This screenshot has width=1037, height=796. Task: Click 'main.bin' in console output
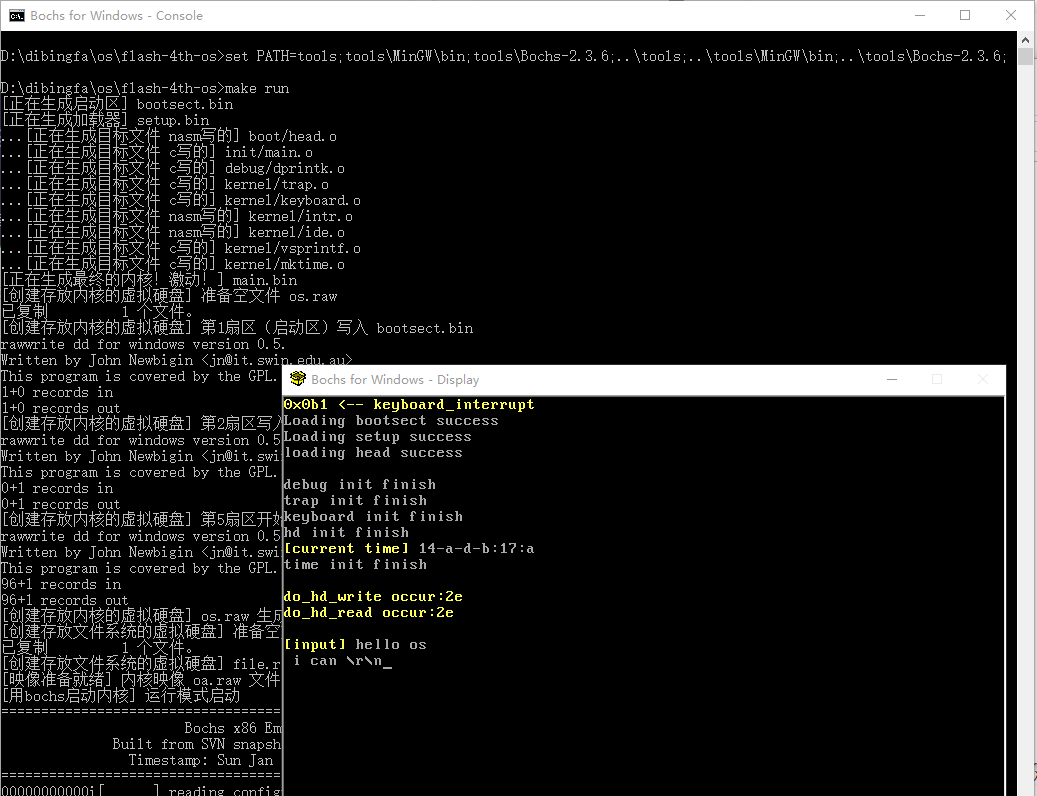(x=265, y=280)
